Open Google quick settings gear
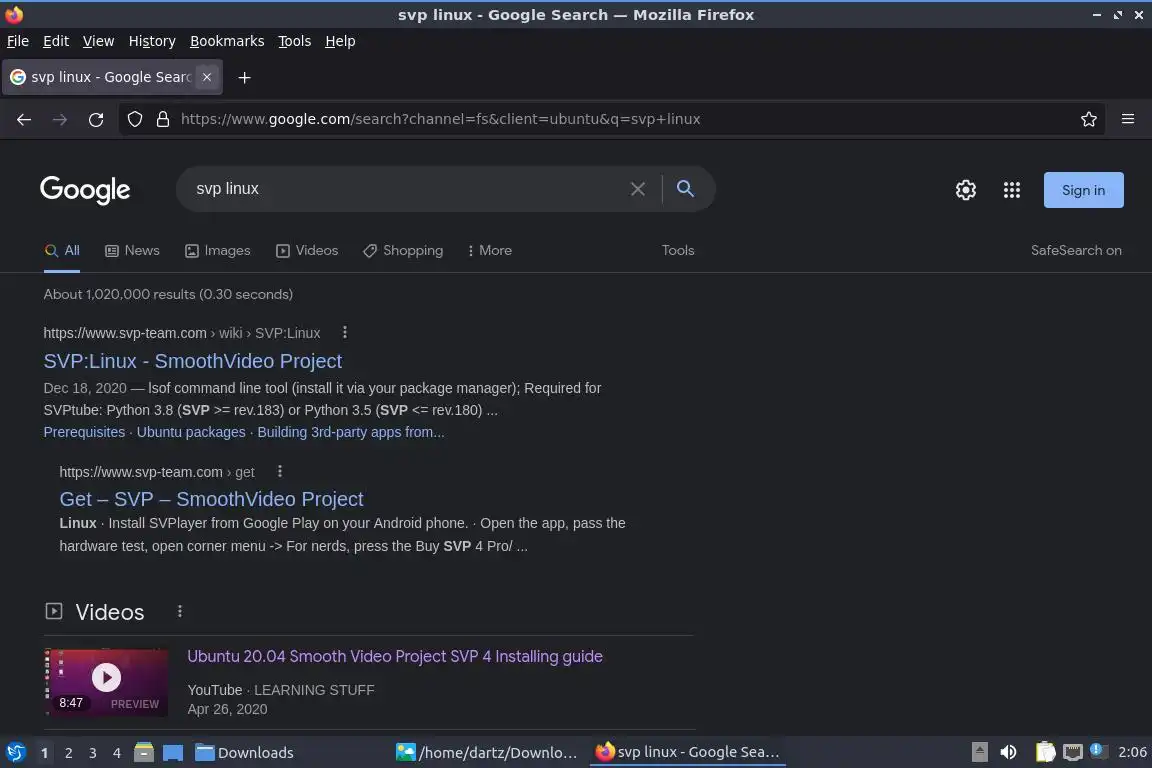1152x768 pixels. (x=965, y=190)
